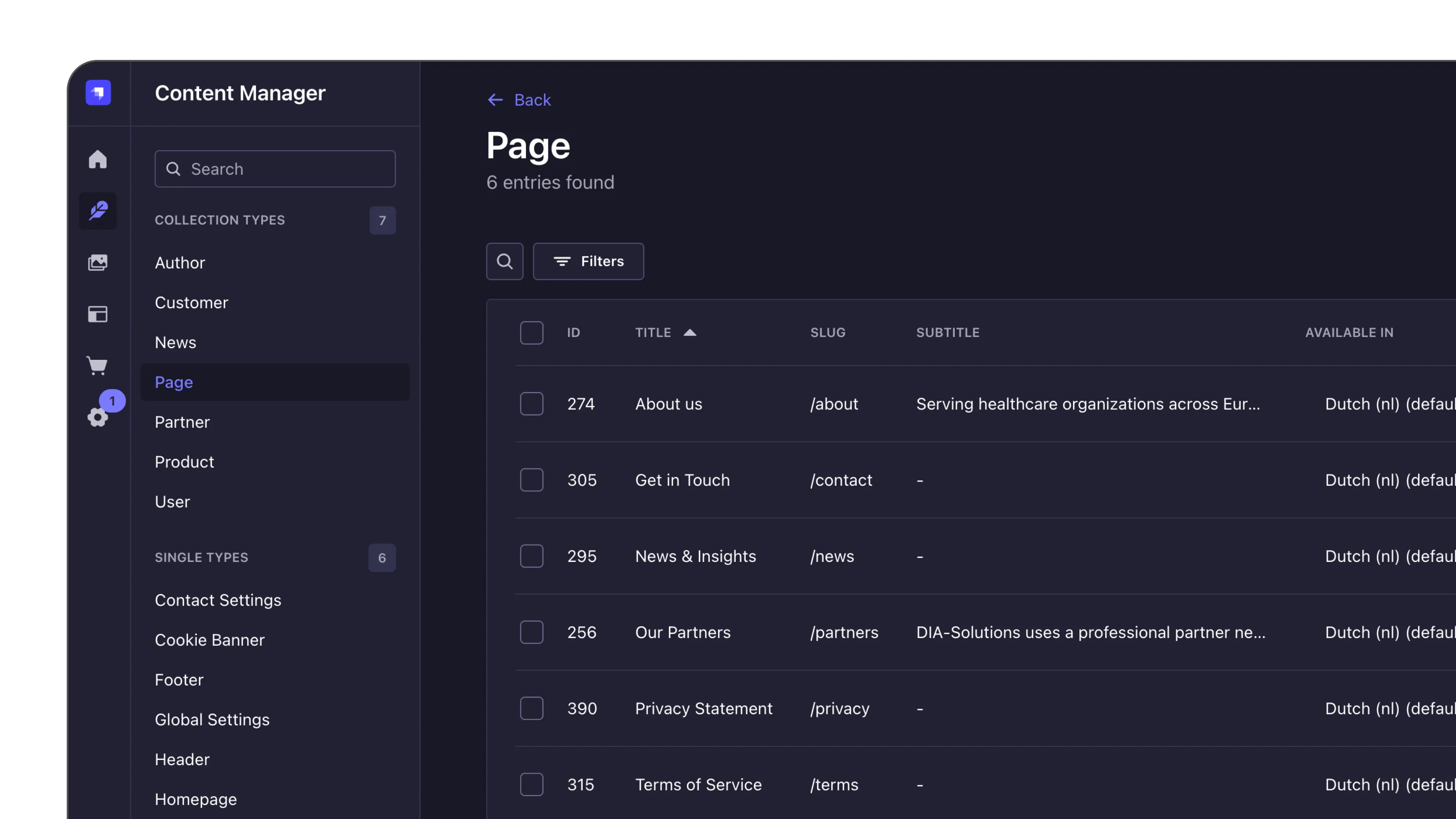The height and width of the screenshot is (819, 1456).
Task: Click ID 390 cell
Action: coord(582,708)
